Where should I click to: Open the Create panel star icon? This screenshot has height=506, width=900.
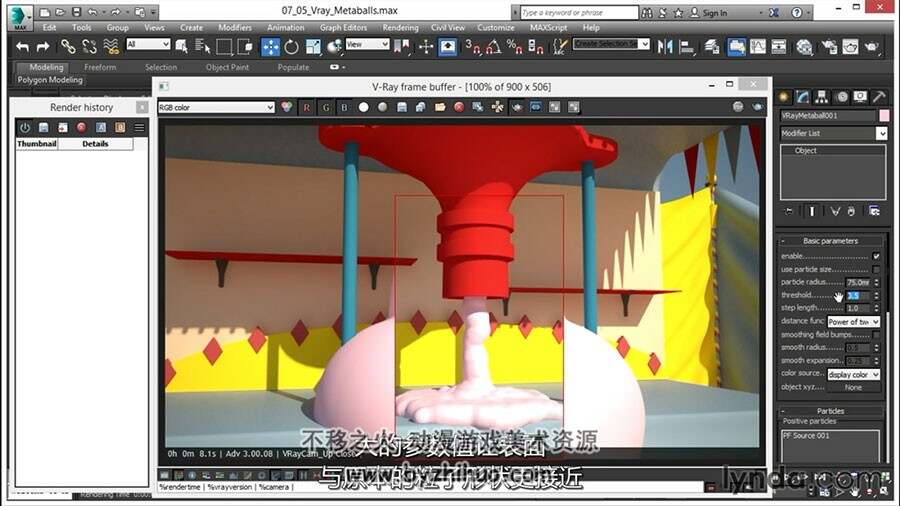[x=784, y=97]
